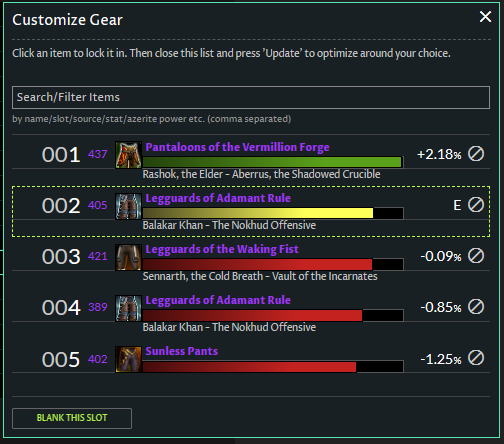Click the BLANK THIS SLOT button
The height and width of the screenshot is (444, 504).
pos(72,418)
